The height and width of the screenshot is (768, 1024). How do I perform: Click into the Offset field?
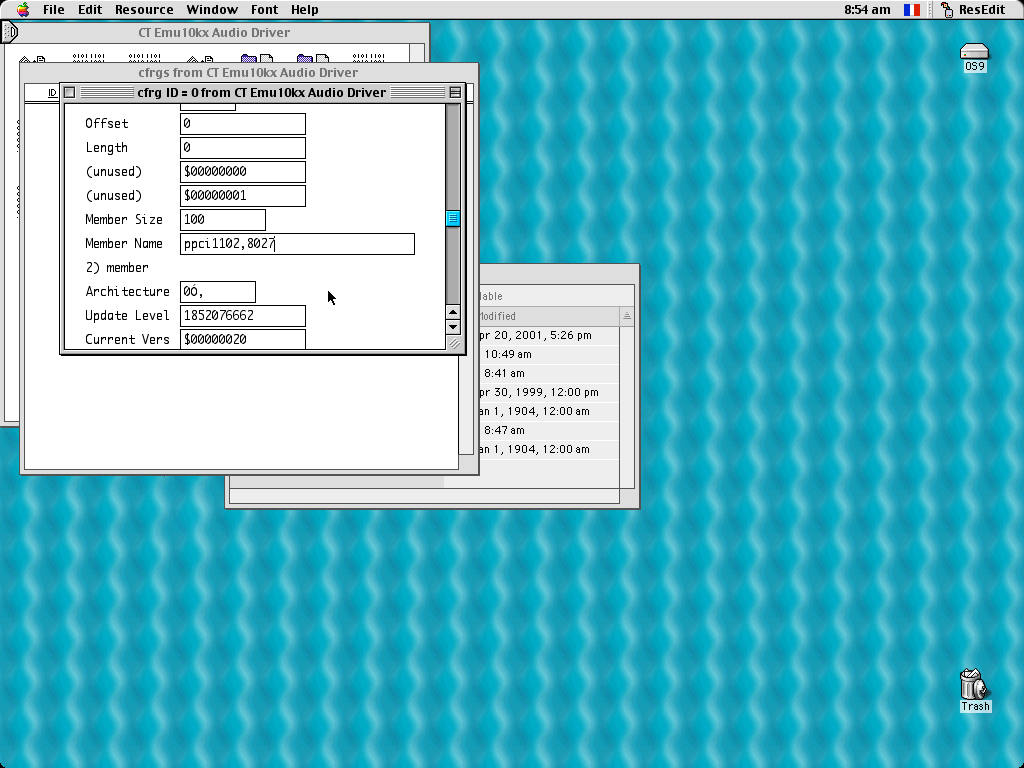pyautogui.click(x=243, y=124)
